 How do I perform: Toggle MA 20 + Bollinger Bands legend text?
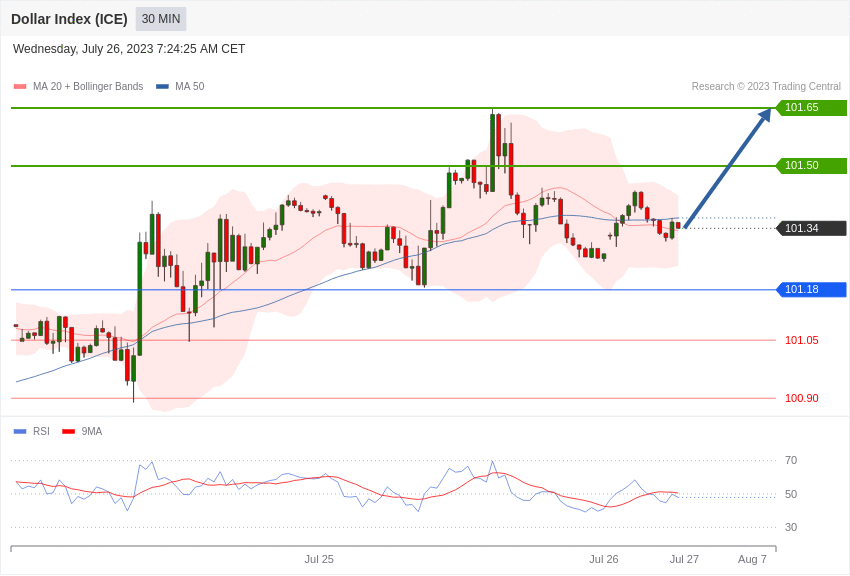tap(88, 87)
